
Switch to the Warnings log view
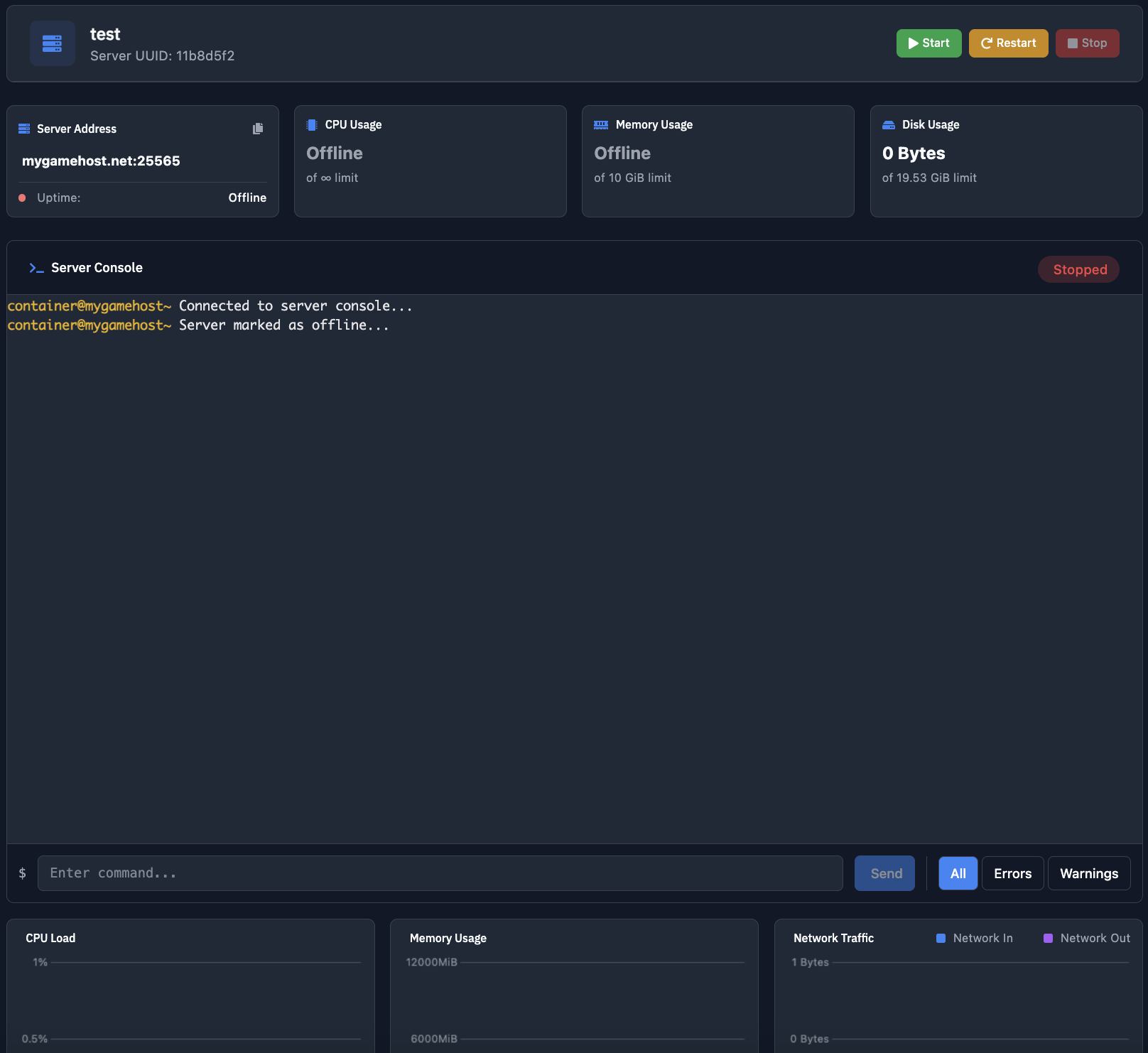coord(1089,873)
